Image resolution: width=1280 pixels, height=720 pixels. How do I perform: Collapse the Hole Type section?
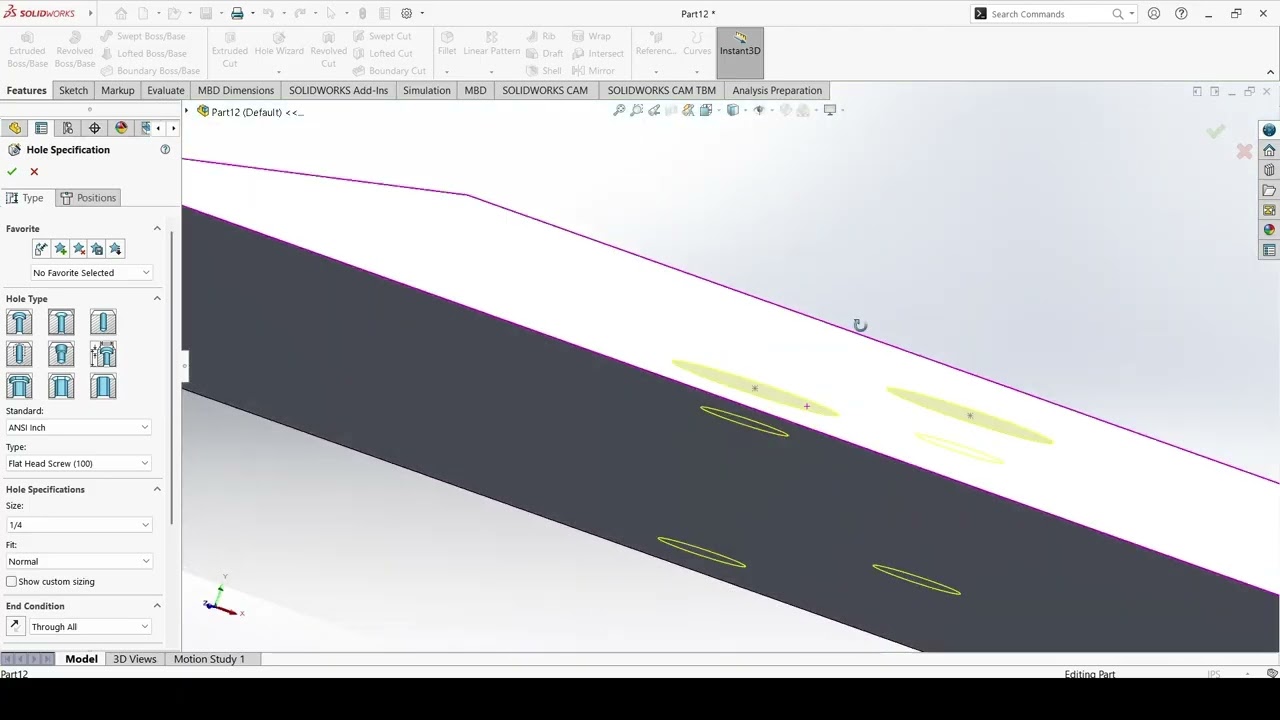[x=157, y=299]
